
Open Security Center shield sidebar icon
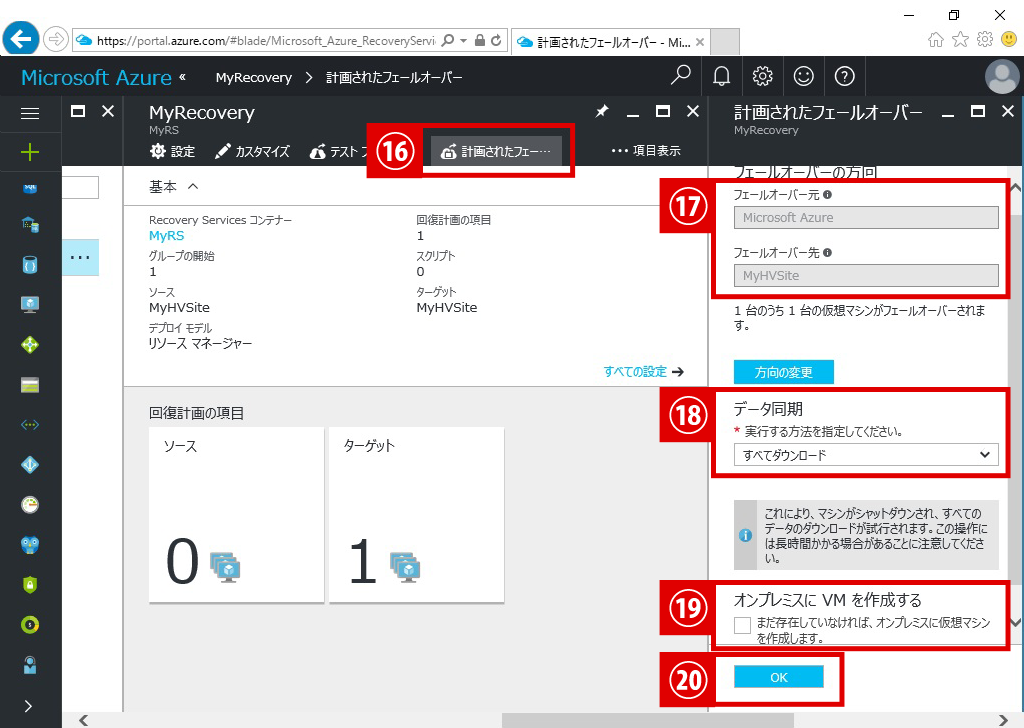[x=30, y=584]
